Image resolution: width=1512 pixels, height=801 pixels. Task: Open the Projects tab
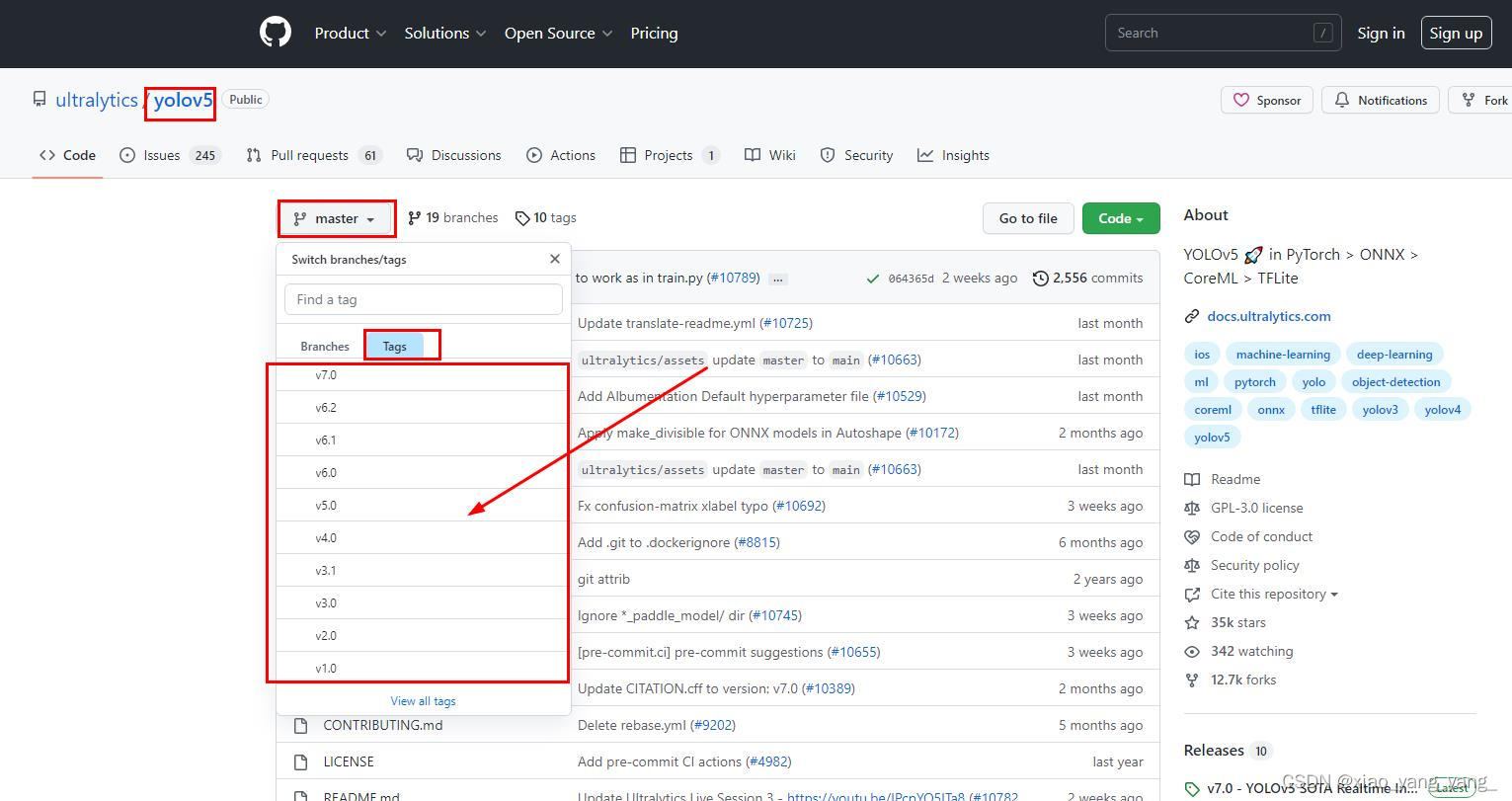pyautogui.click(x=670, y=155)
